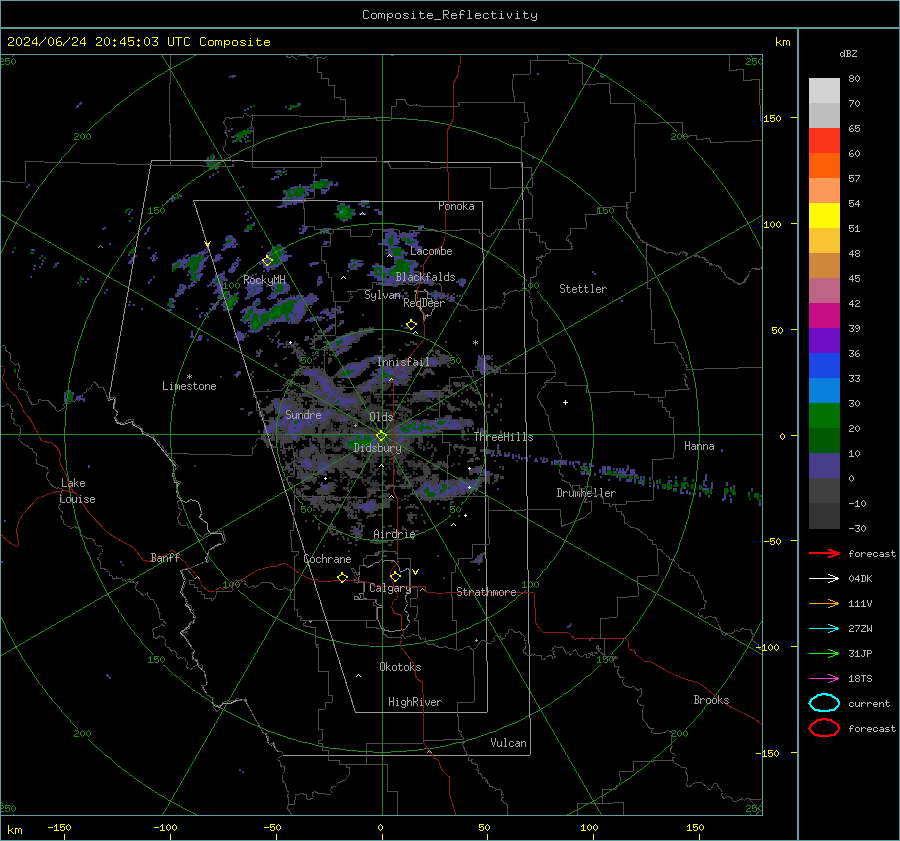The height and width of the screenshot is (841, 900).
Task: Click the Blackfalds town label
Action: pos(425,277)
